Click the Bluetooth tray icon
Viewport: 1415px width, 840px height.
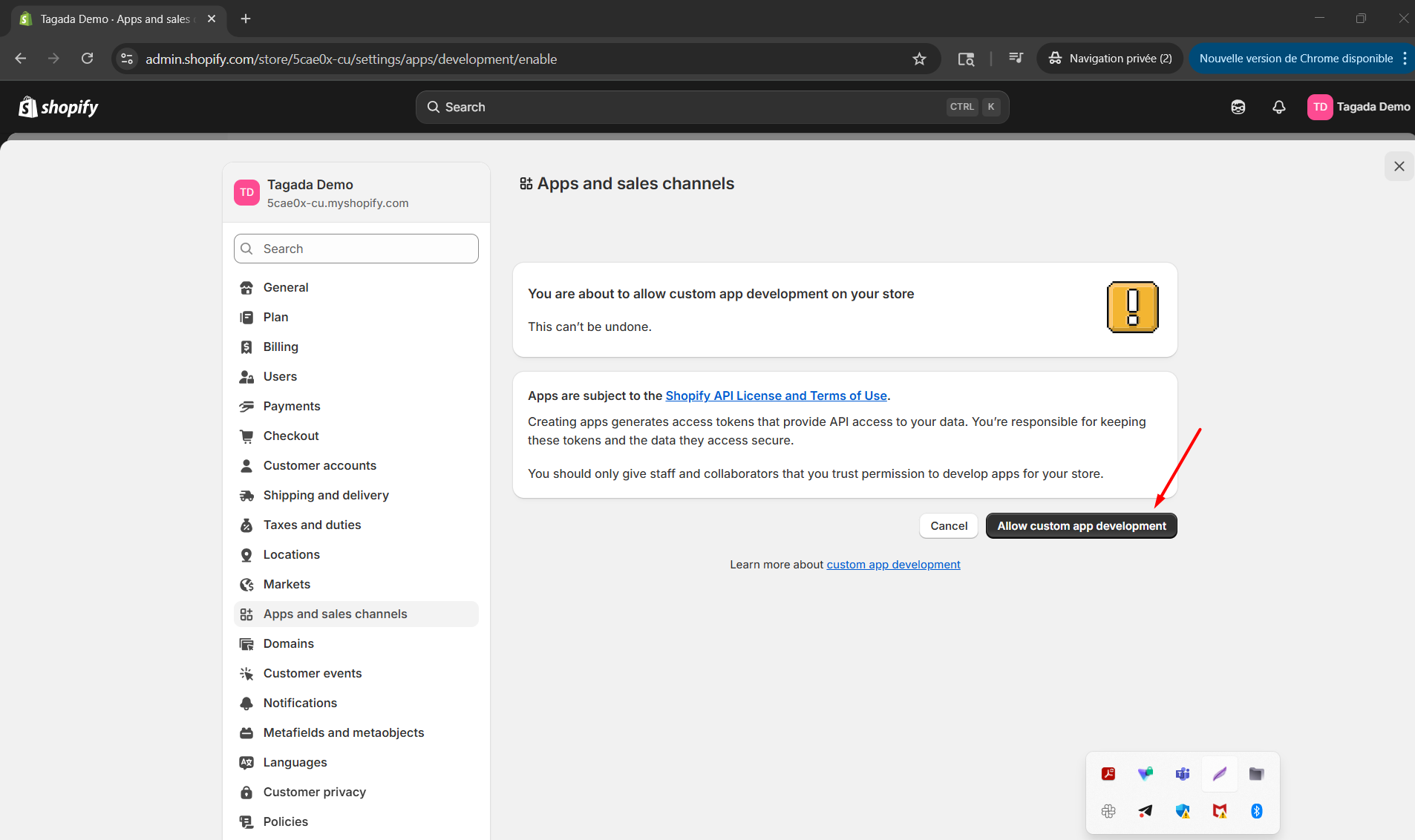pyautogui.click(x=1256, y=811)
